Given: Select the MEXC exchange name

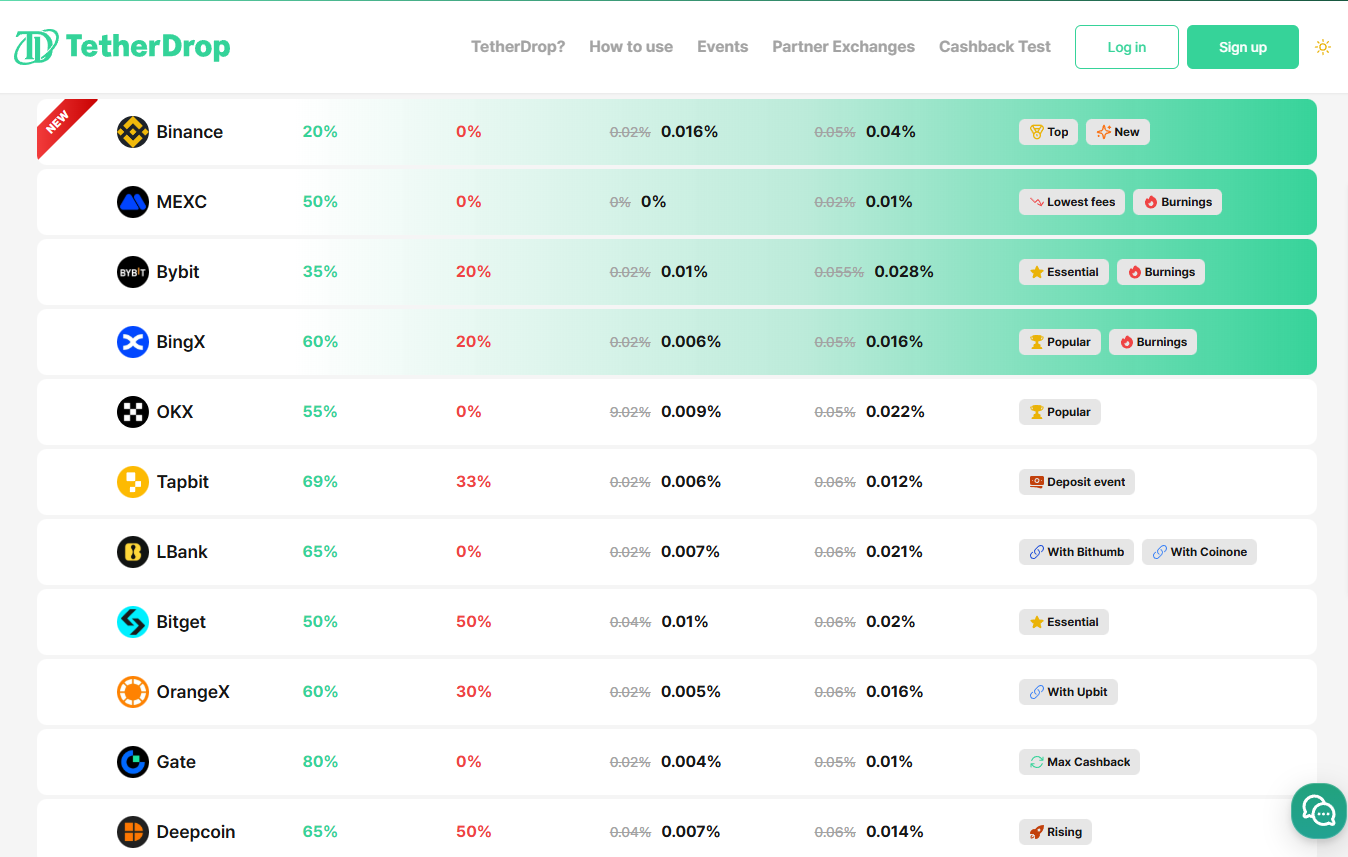Looking at the screenshot, I should [182, 202].
